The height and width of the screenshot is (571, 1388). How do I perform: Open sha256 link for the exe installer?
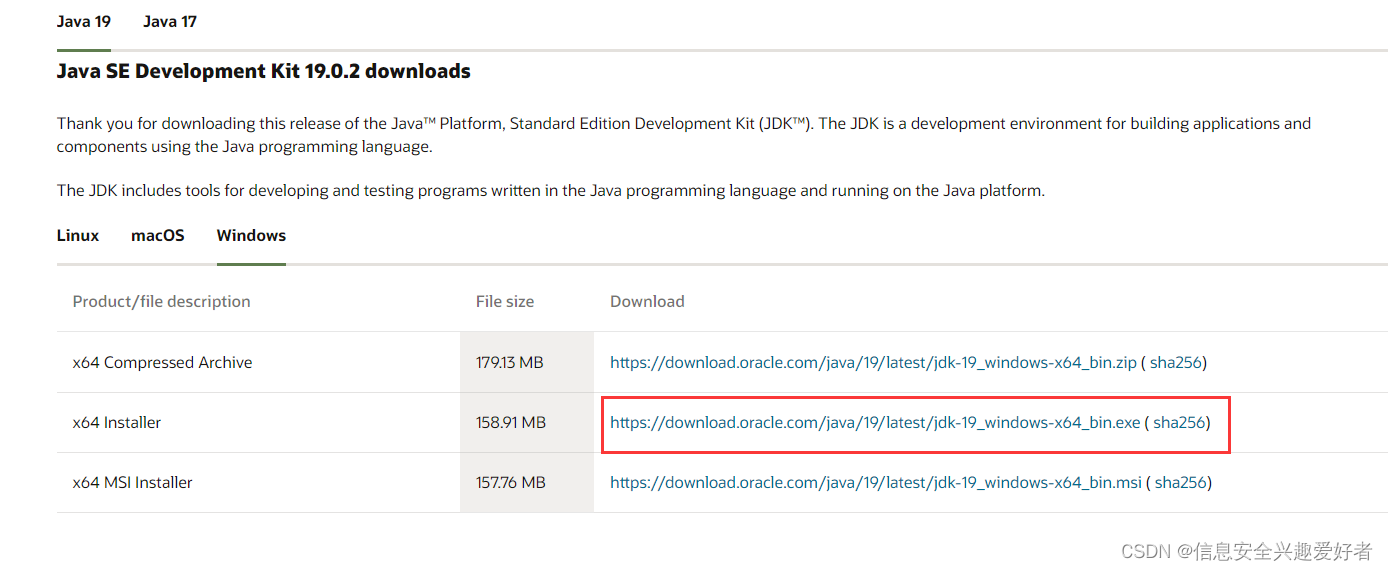1180,422
